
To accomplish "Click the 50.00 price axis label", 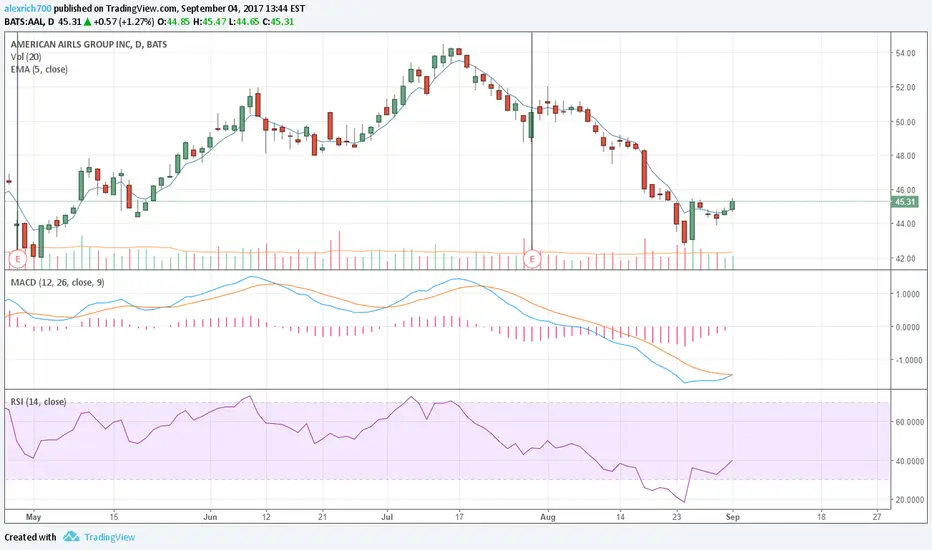I will pos(905,122).
